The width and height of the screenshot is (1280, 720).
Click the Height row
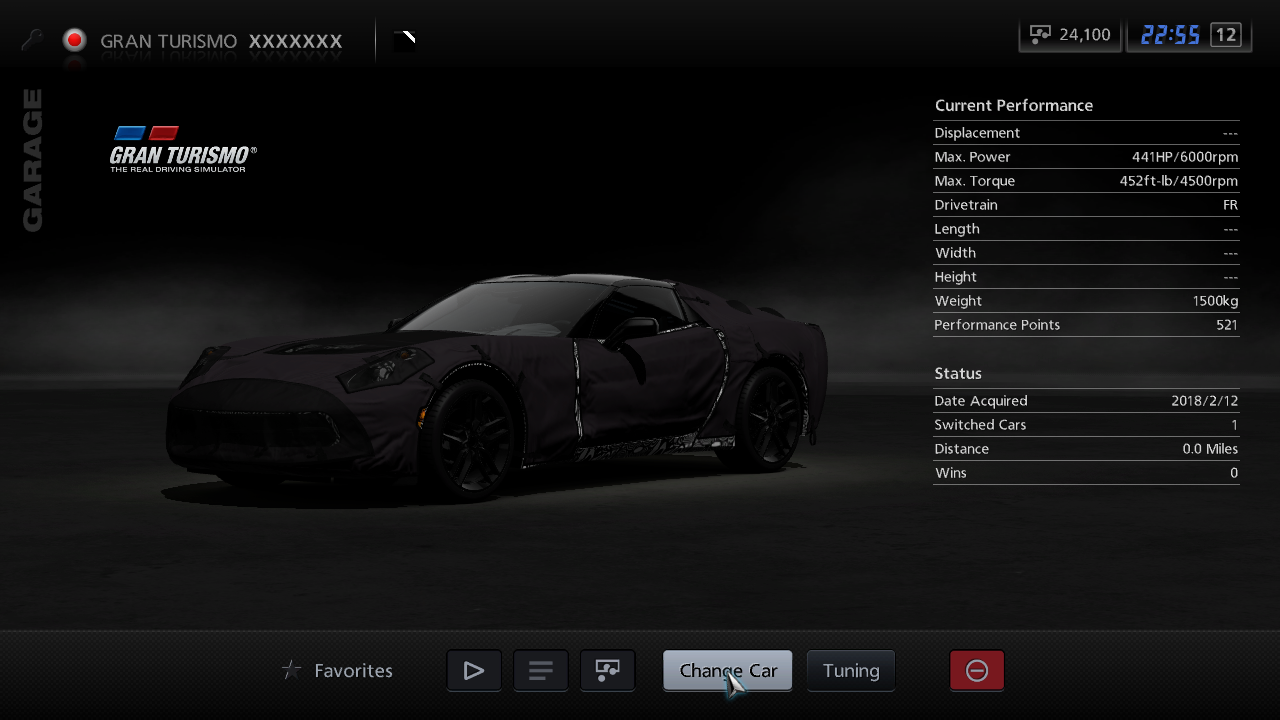(1086, 277)
